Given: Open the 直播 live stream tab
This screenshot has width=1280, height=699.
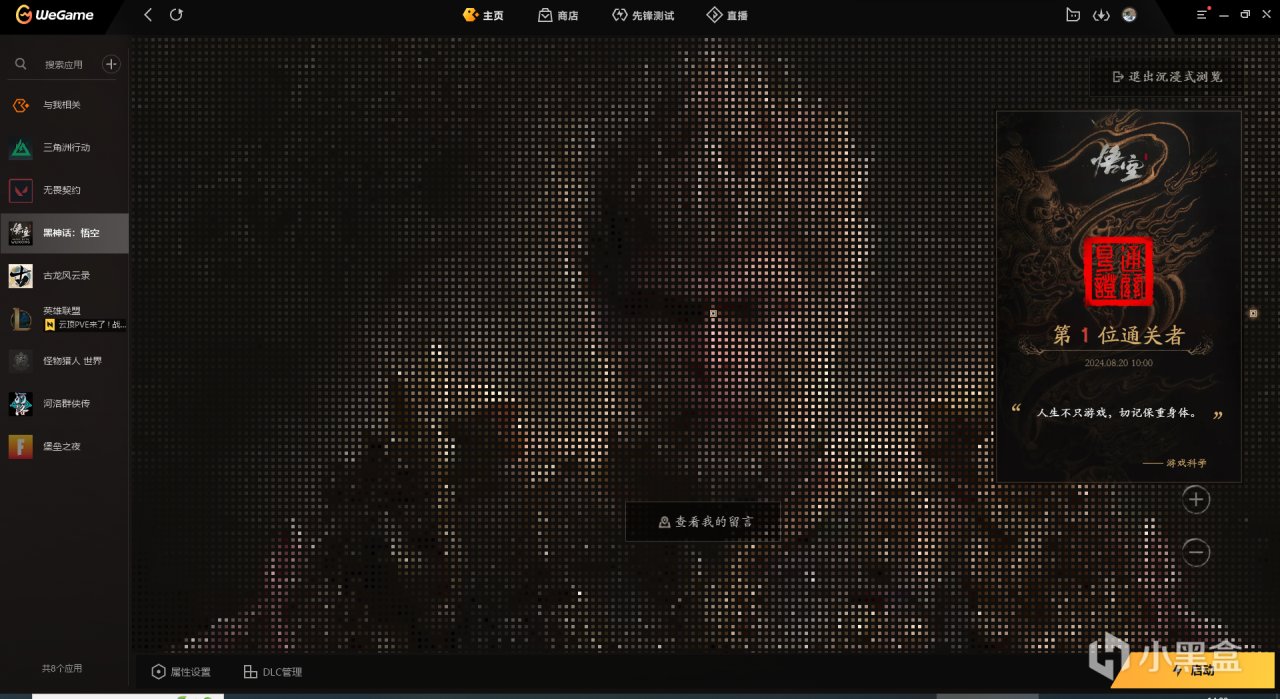Looking at the screenshot, I should (x=727, y=15).
